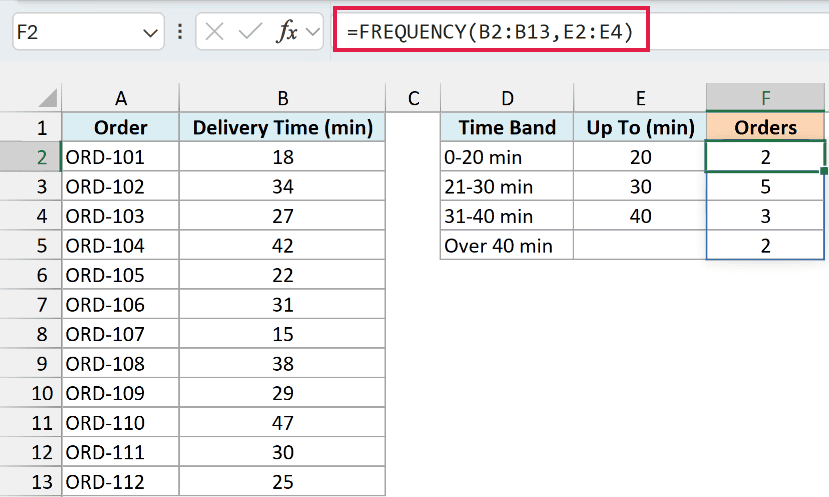Select row 13 header
The width and height of the screenshot is (829, 497).
pyautogui.click(x=31, y=482)
